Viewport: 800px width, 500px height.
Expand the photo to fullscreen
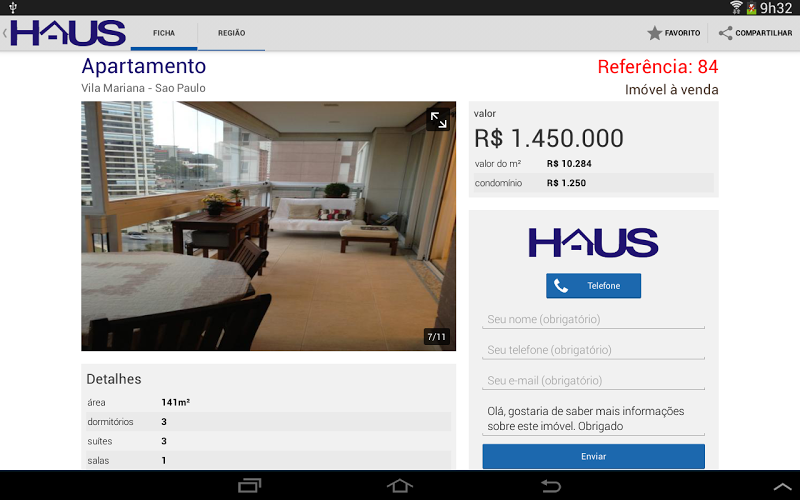[438, 120]
